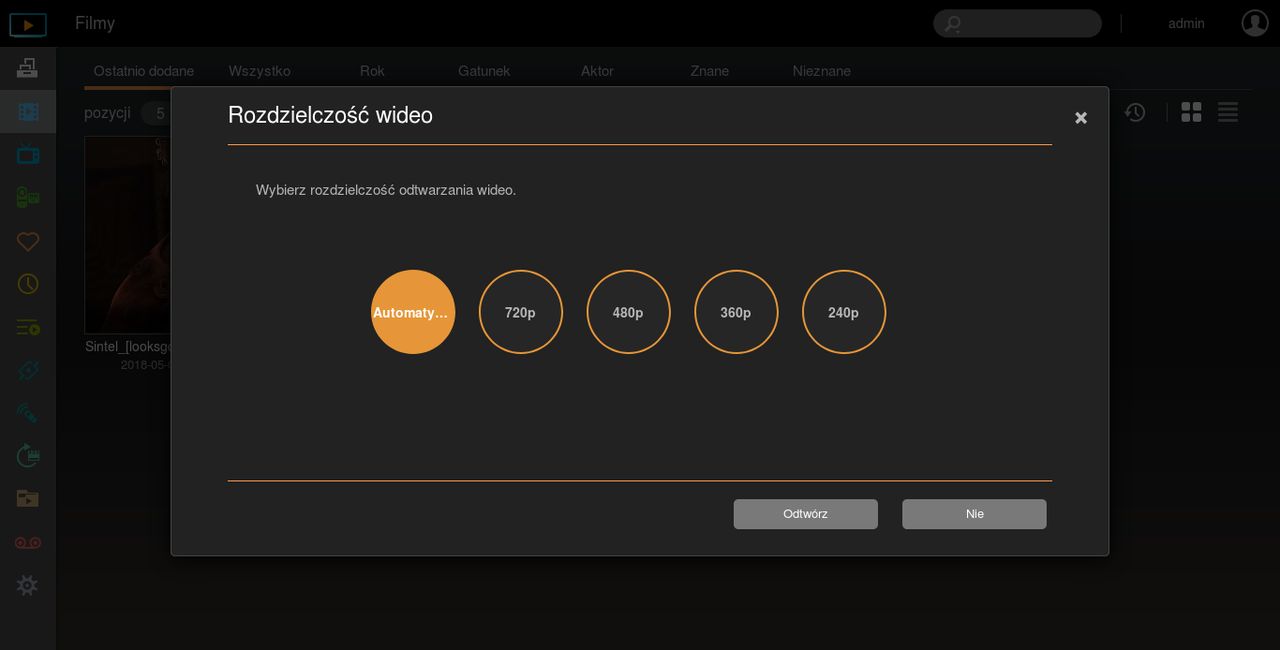Viewport: 1280px width, 650px height.
Task: Open the history clock icon in toolbar
Action: click(x=1134, y=112)
